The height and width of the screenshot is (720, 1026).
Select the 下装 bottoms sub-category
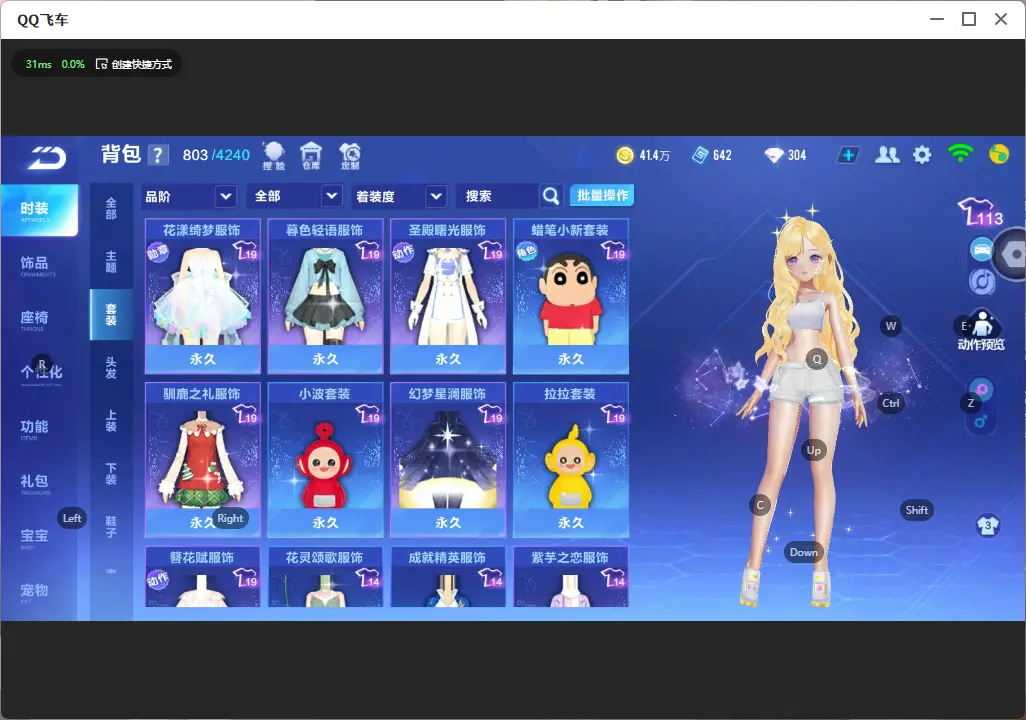click(111, 474)
